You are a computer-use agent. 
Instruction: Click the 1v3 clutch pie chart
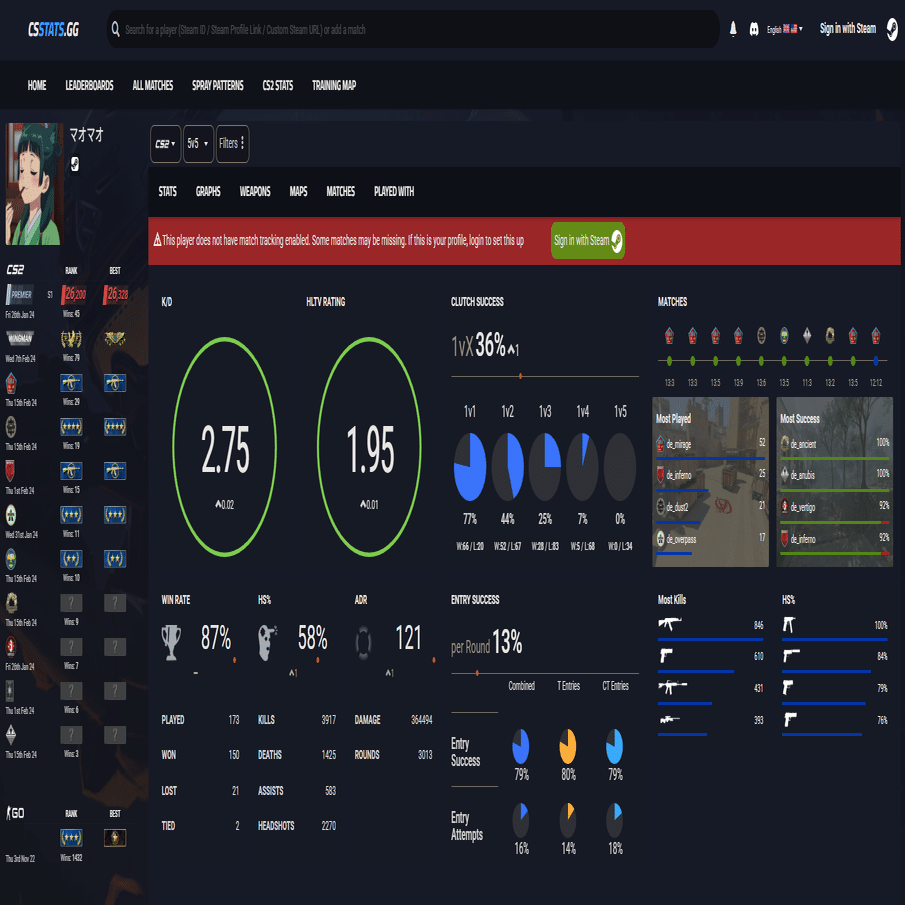click(545, 467)
